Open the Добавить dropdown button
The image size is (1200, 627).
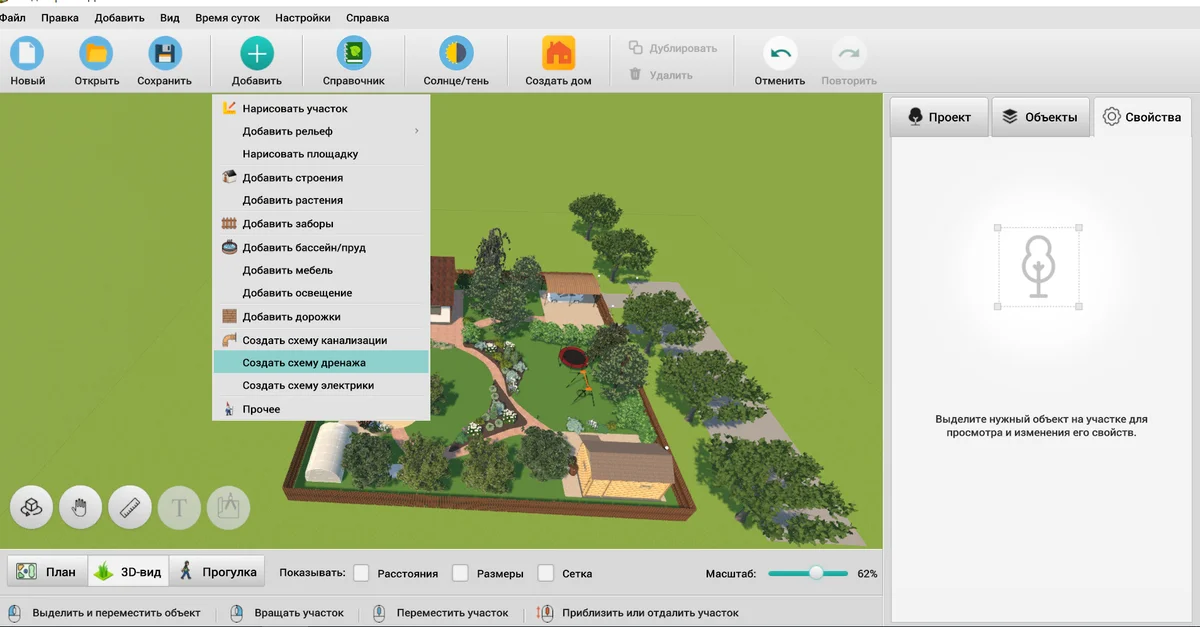tap(257, 60)
